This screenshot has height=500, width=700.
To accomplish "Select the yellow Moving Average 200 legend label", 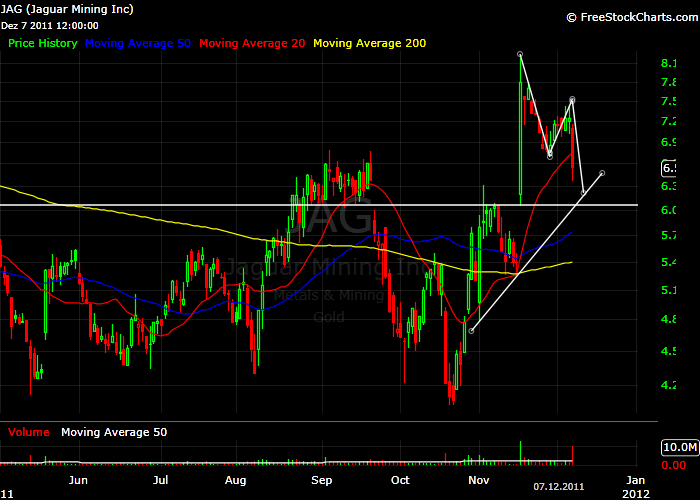I will 370,43.
